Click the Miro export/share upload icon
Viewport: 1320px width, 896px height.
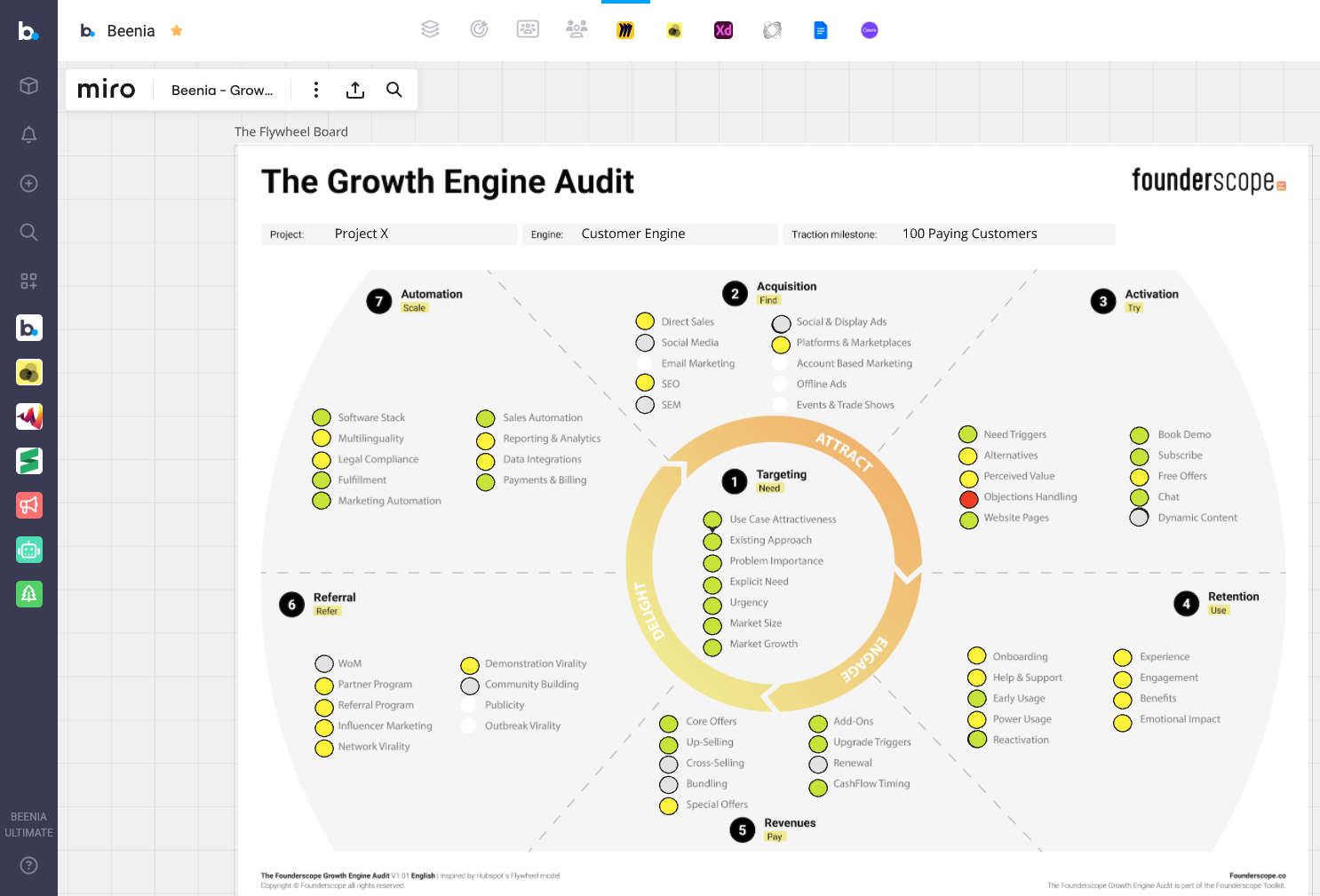coord(355,90)
